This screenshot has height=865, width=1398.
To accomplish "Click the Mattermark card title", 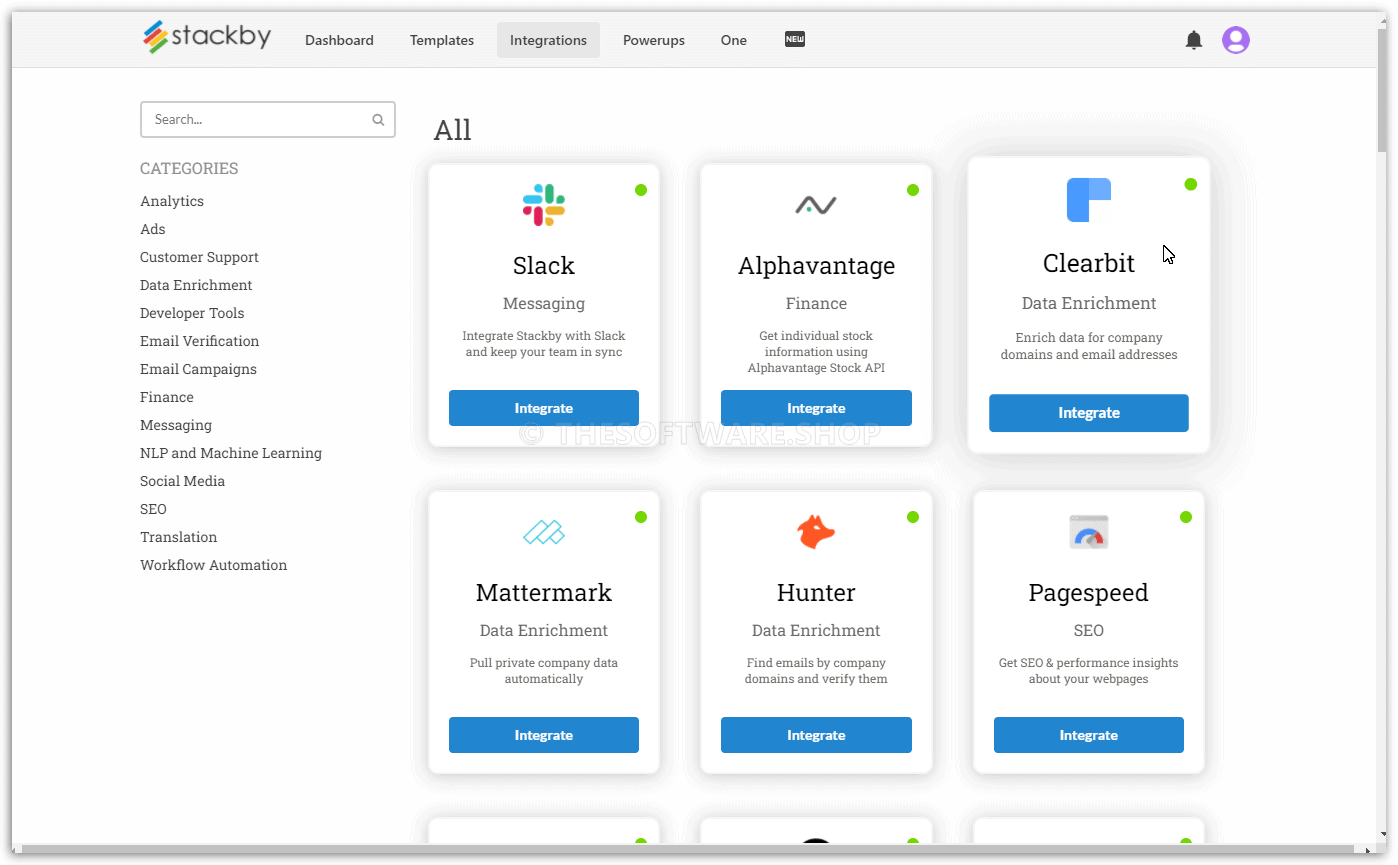I will [x=544, y=593].
